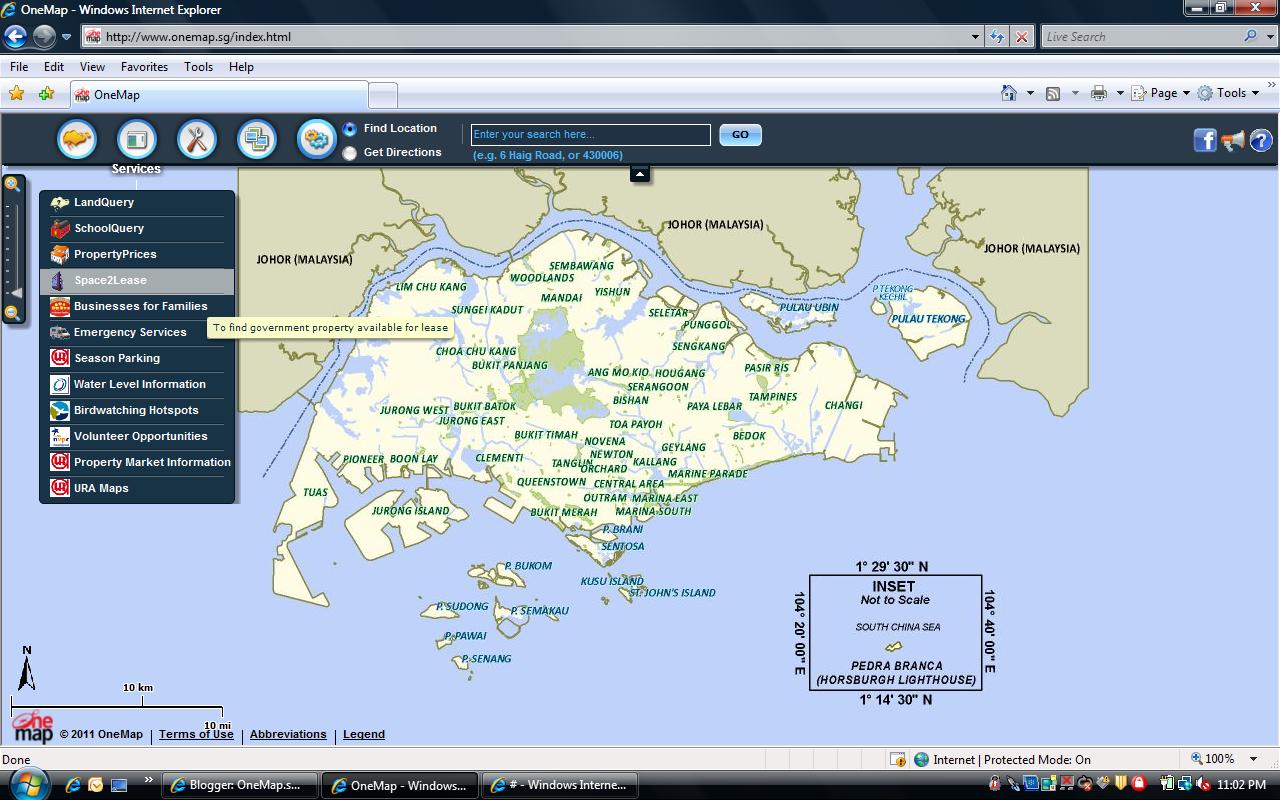The width and height of the screenshot is (1280, 800).
Task: Open the zoom level 100% dropdown
Action: click(1254, 759)
